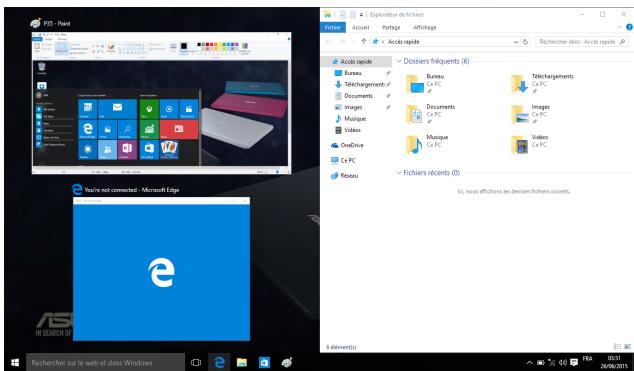Select the Documents folder icon in frequent folders
Image resolution: width=634 pixels, height=371 pixels.
coord(414,114)
